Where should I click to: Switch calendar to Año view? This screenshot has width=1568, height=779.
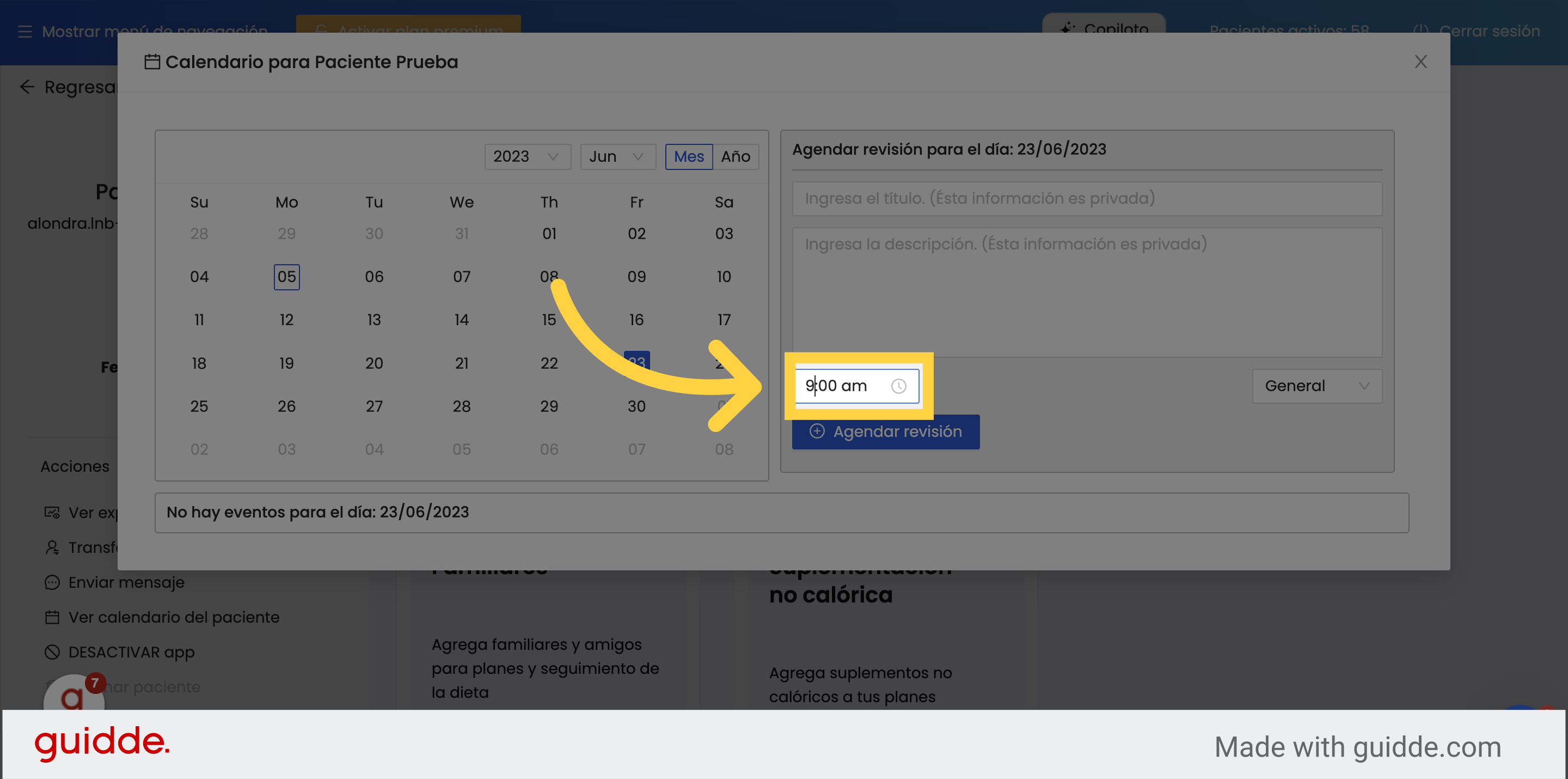point(736,156)
